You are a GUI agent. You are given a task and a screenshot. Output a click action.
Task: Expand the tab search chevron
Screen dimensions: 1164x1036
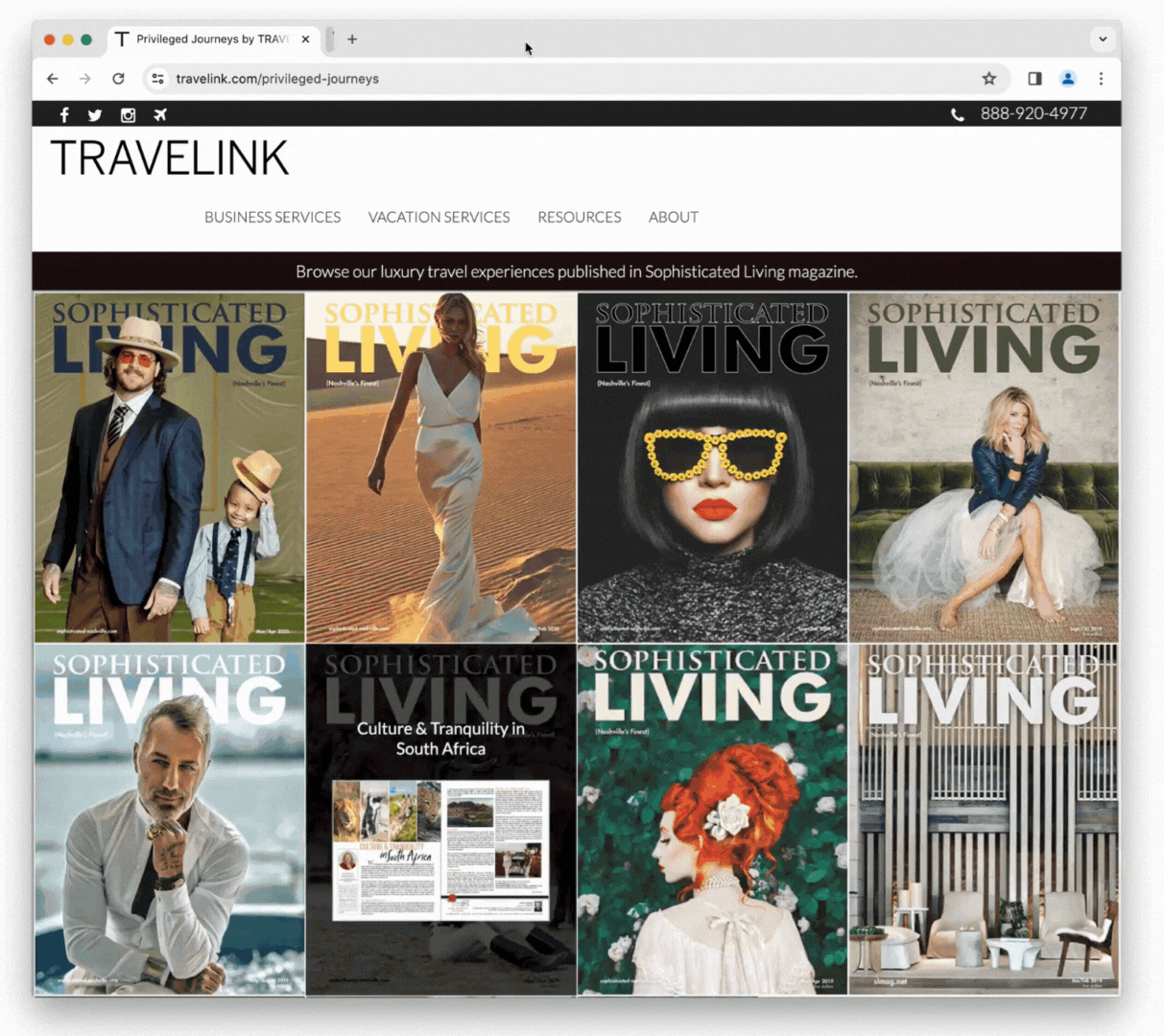(1103, 39)
